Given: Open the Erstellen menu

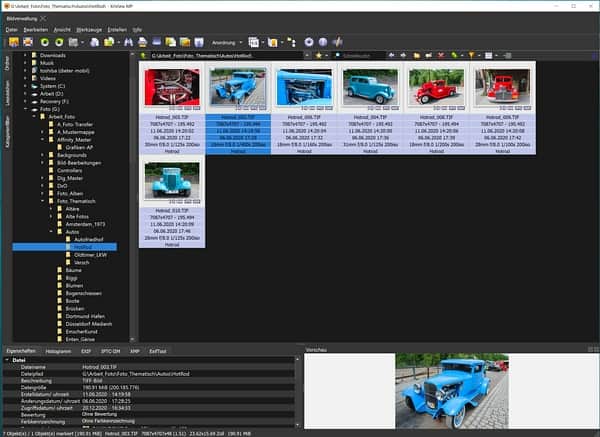Looking at the screenshot, I should click(x=117, y=30).
